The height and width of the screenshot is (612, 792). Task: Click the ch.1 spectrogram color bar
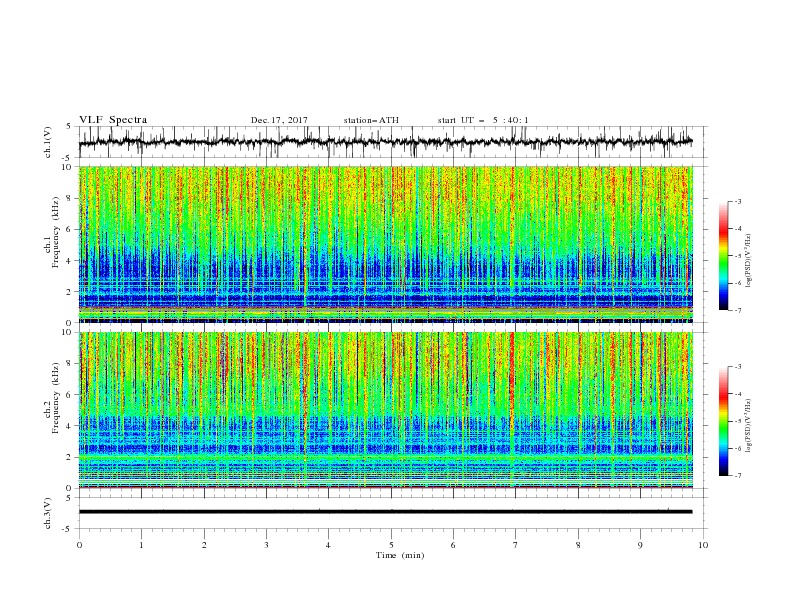(723, 256)
